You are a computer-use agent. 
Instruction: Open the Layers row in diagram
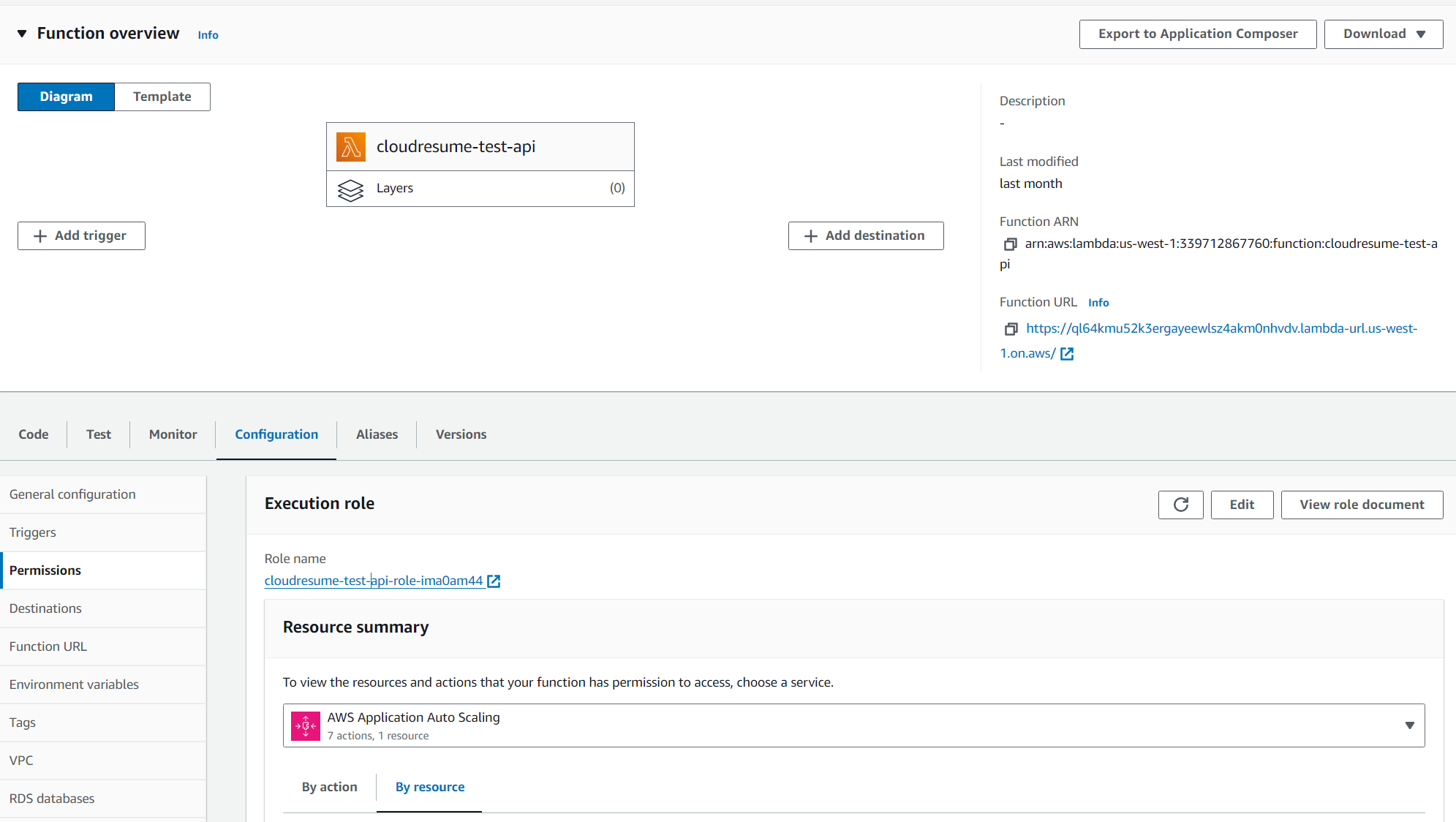[x=480, y=189]
